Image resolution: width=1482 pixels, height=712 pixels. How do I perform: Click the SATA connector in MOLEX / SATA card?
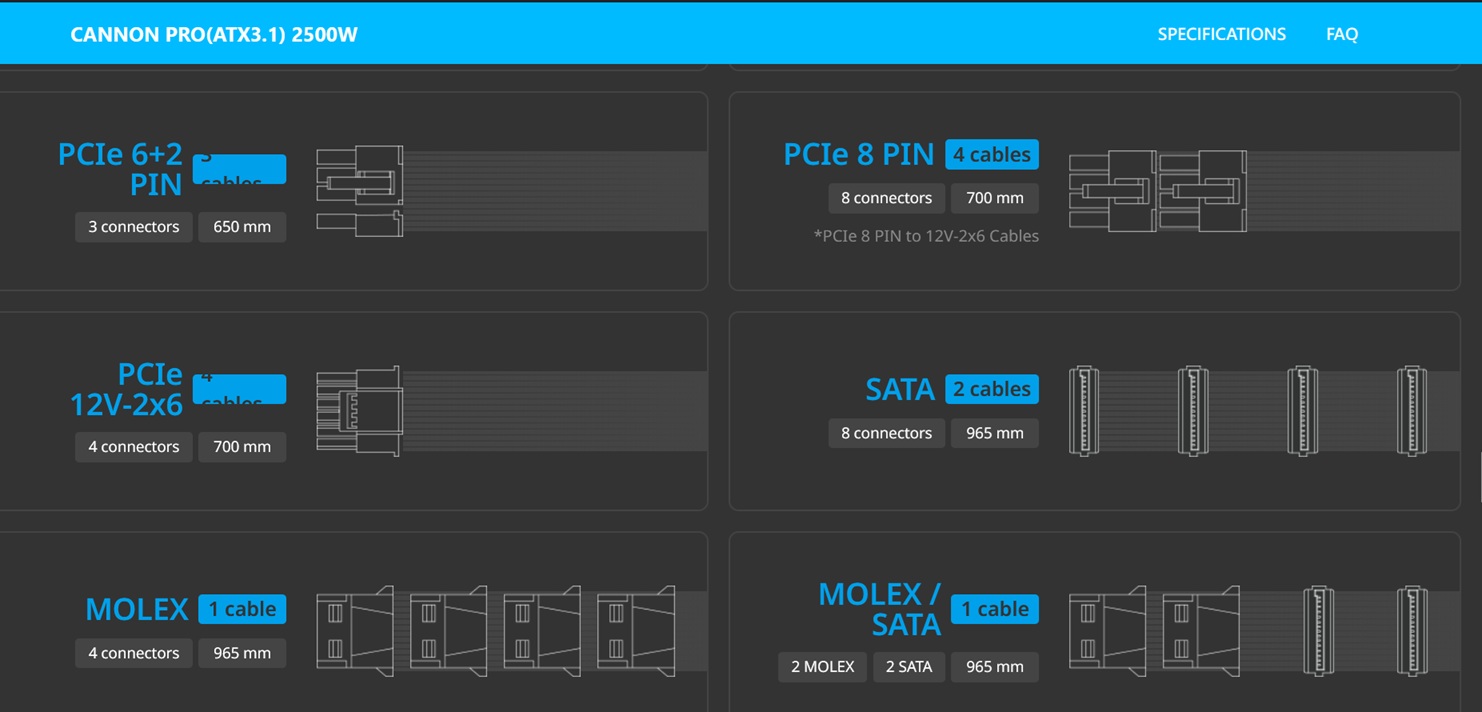1319,631
